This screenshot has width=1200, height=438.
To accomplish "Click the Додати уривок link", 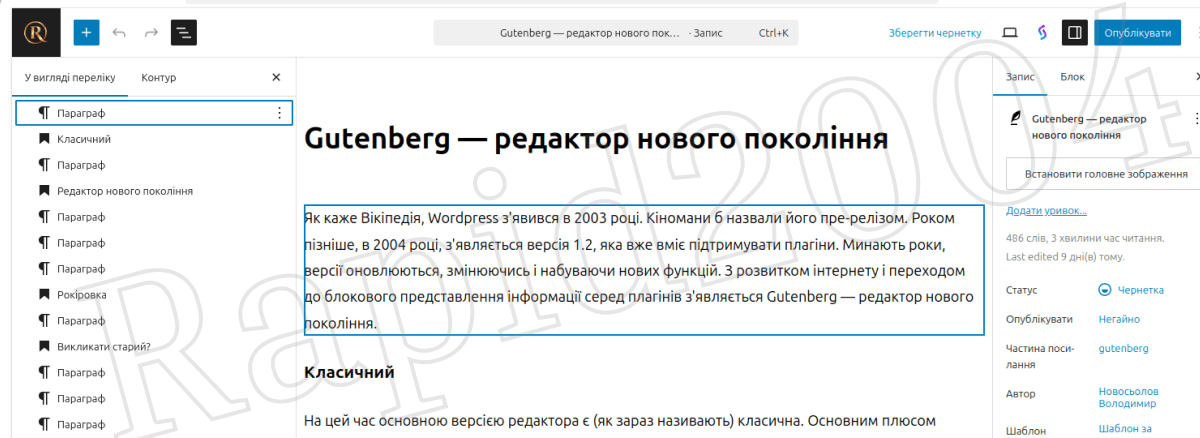I will (1046, 211).
